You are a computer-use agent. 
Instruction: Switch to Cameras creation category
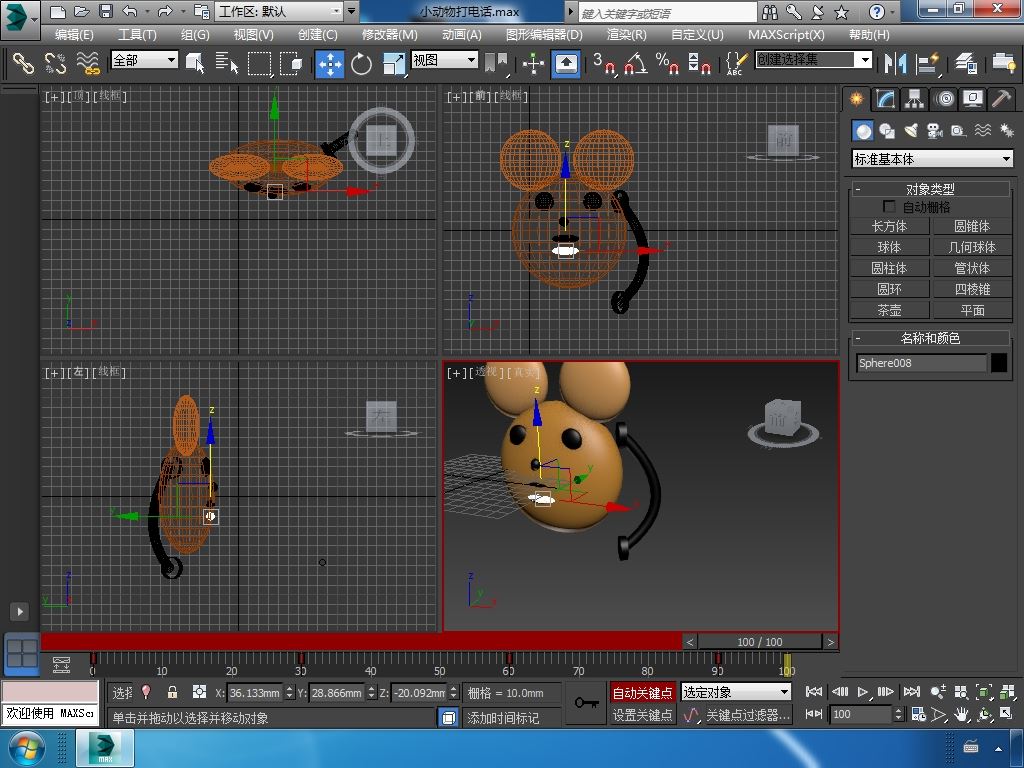coord(935,131)
